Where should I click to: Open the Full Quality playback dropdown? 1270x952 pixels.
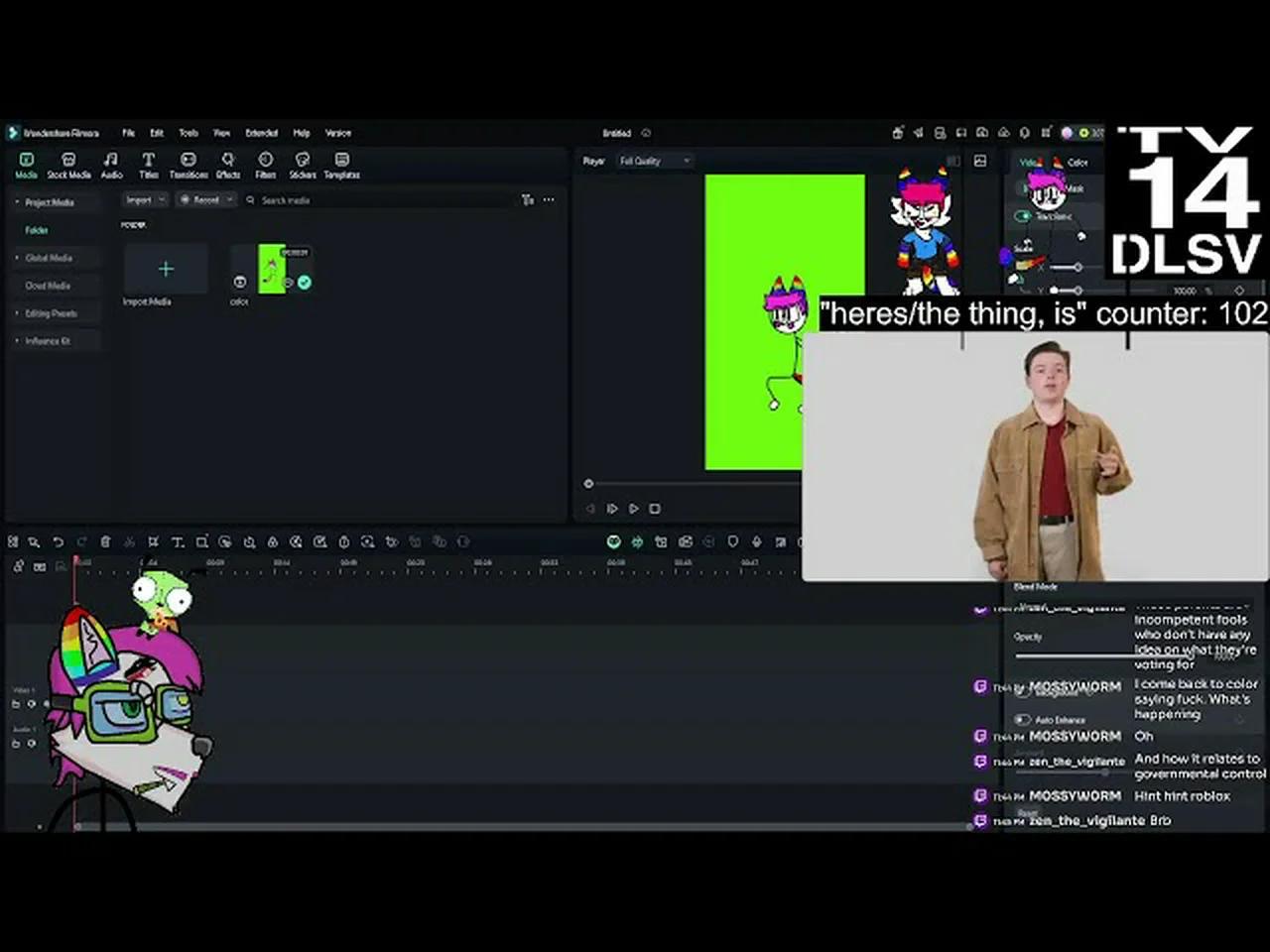(x=654, y=161)
